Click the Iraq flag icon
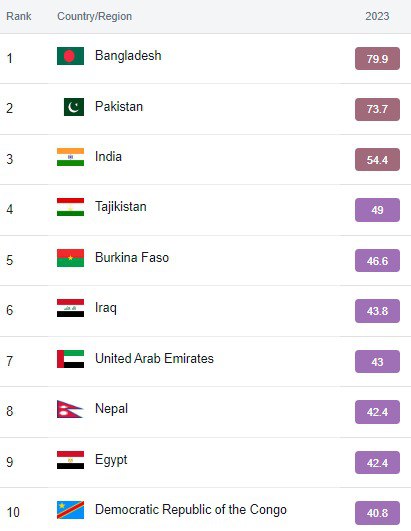The height and width of the screenshot is (531, 411). coord(70,308)
